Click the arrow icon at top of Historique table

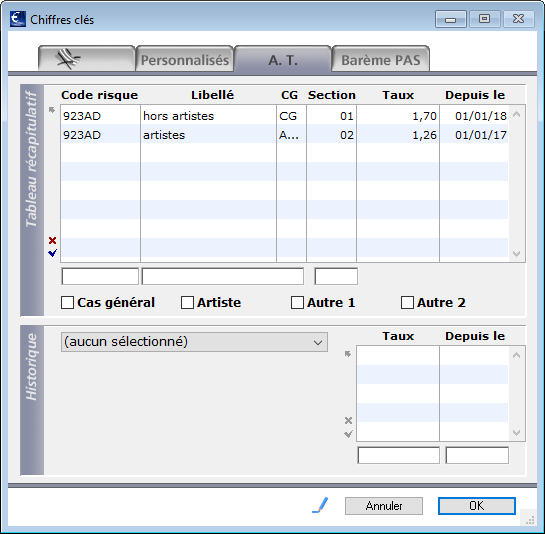pos(348,354)
